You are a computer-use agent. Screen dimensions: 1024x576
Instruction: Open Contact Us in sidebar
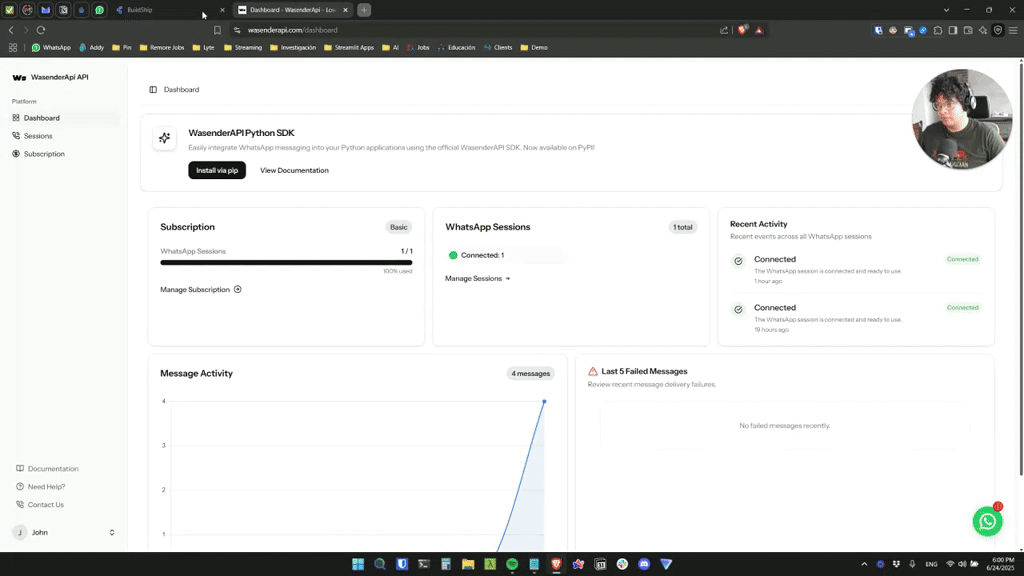[x=40, y=505]
